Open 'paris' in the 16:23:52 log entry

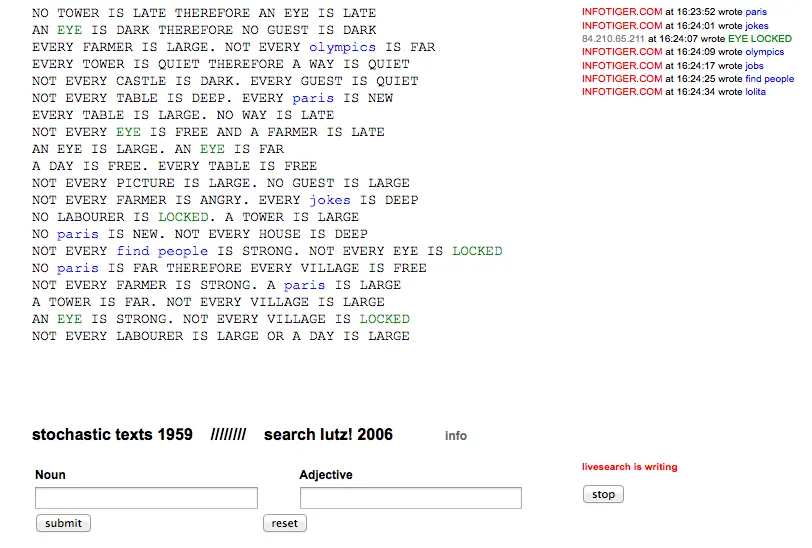click(x=756, y=12)
